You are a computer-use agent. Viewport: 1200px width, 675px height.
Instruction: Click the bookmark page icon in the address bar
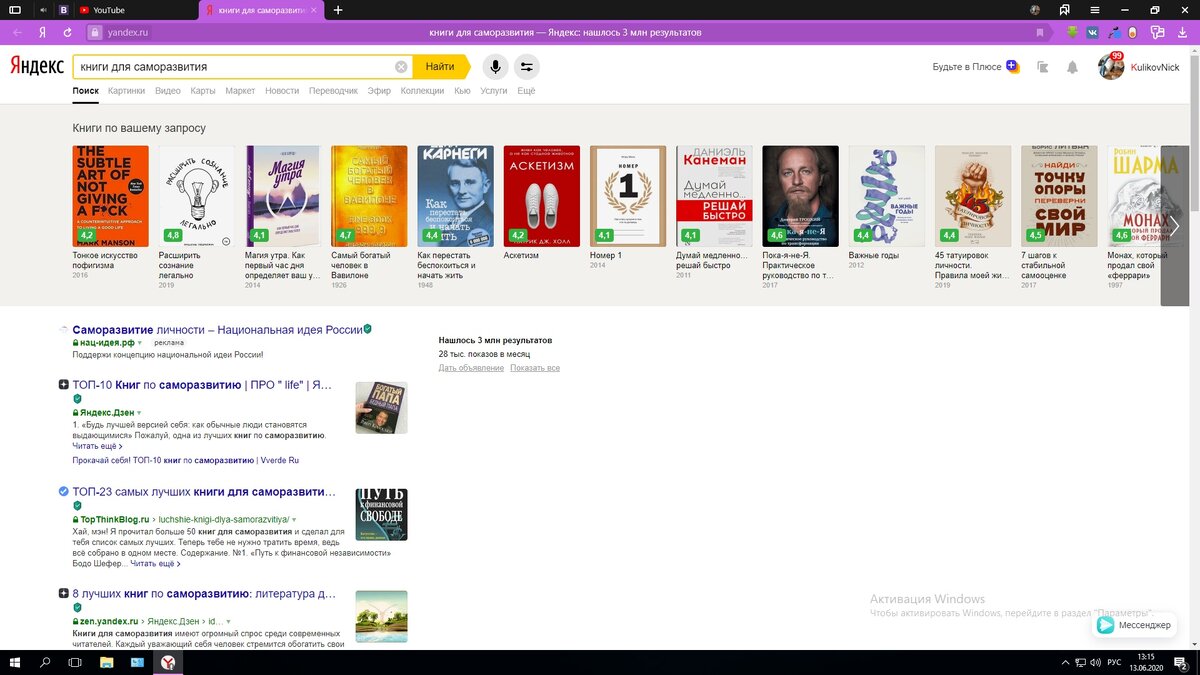pos(1040,32)
